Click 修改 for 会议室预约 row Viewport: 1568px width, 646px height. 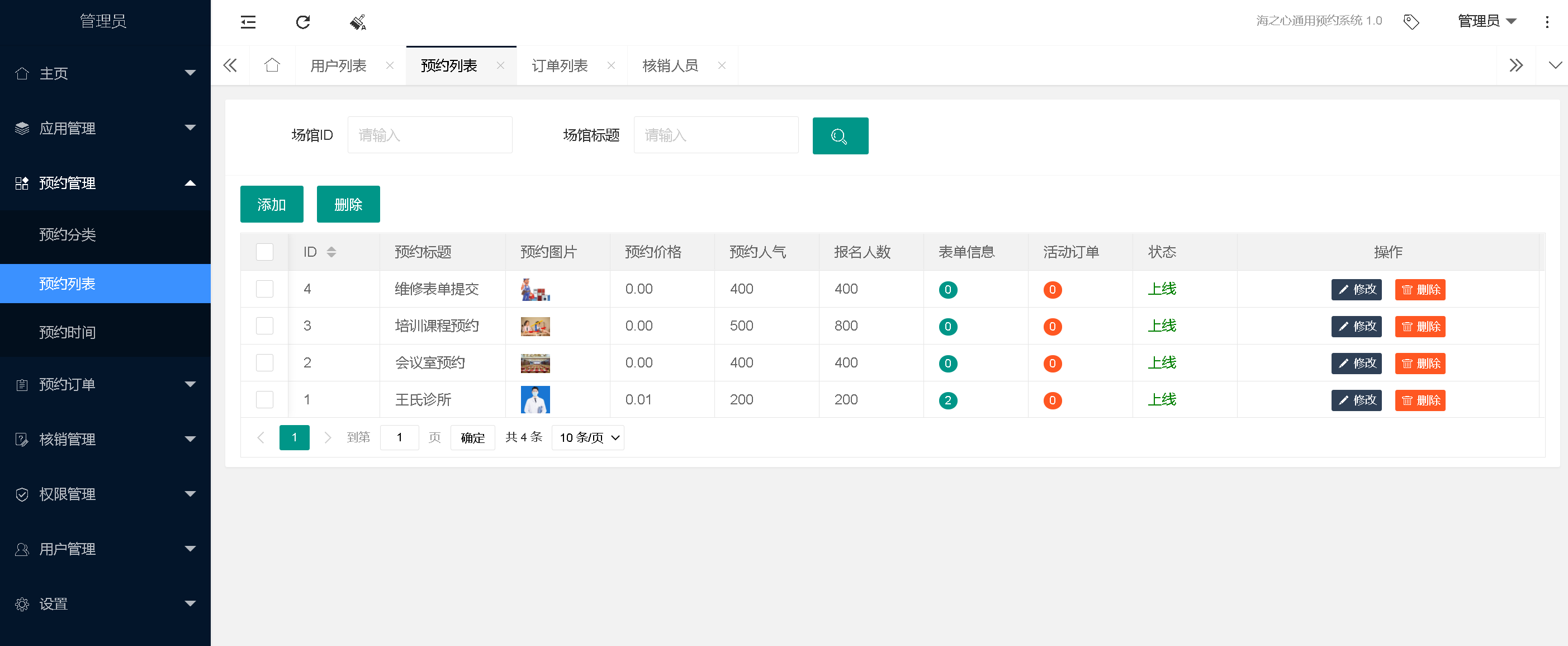(x=1356, y=363)
